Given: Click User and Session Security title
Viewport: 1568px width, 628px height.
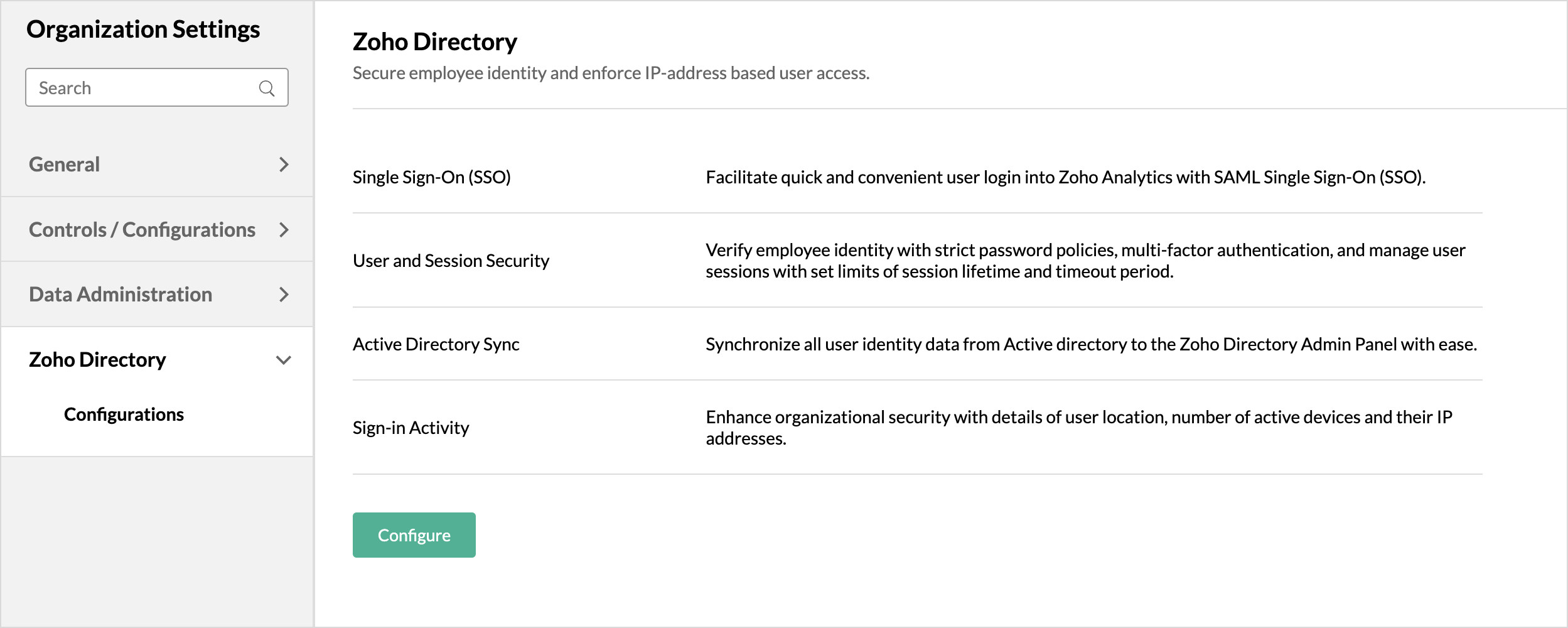Looking at the screenshot, I should (451, 261).
